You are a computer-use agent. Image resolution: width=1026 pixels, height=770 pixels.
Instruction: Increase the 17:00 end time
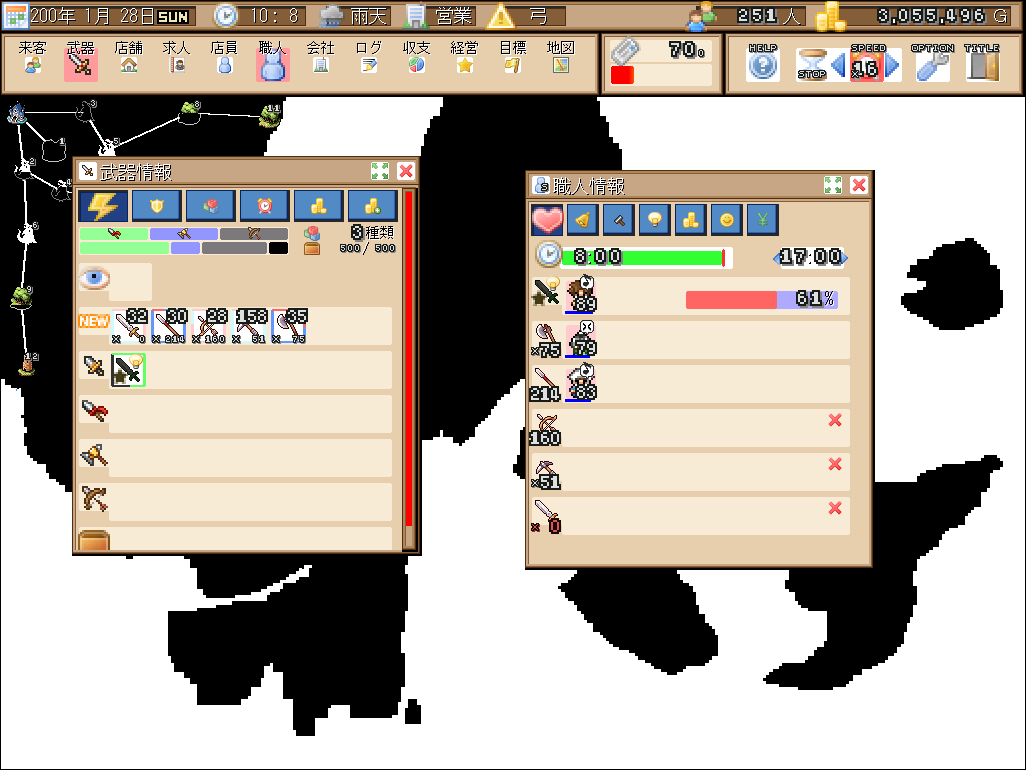point(844,258)
